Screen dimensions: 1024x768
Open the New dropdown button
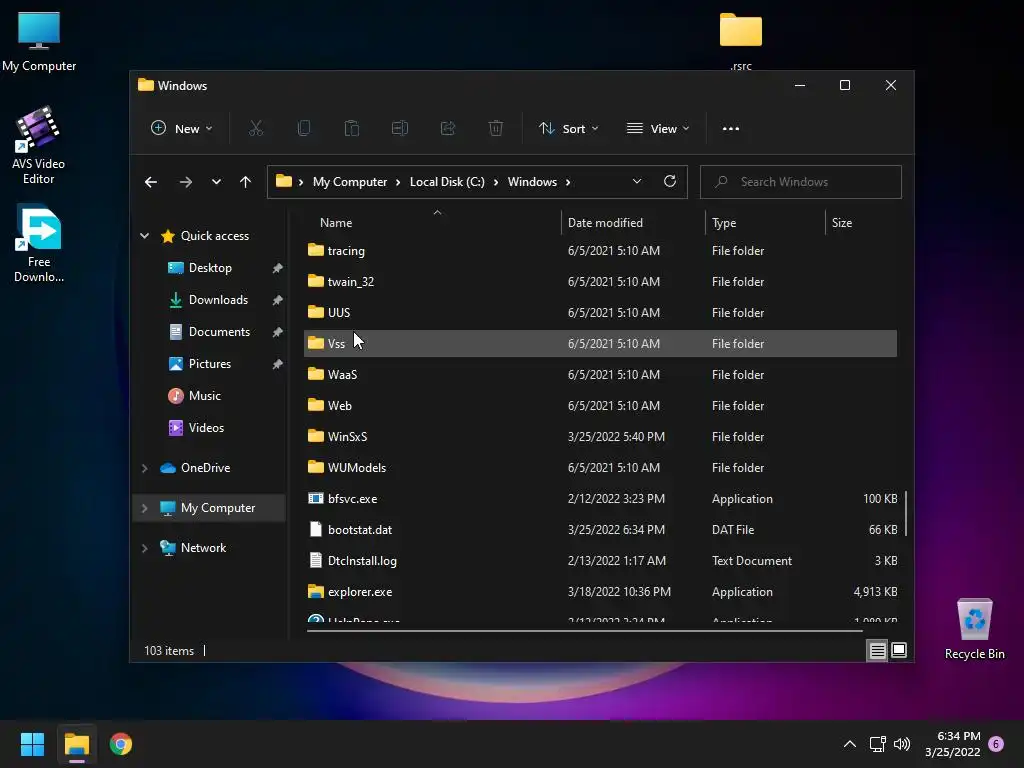point(182,129)
